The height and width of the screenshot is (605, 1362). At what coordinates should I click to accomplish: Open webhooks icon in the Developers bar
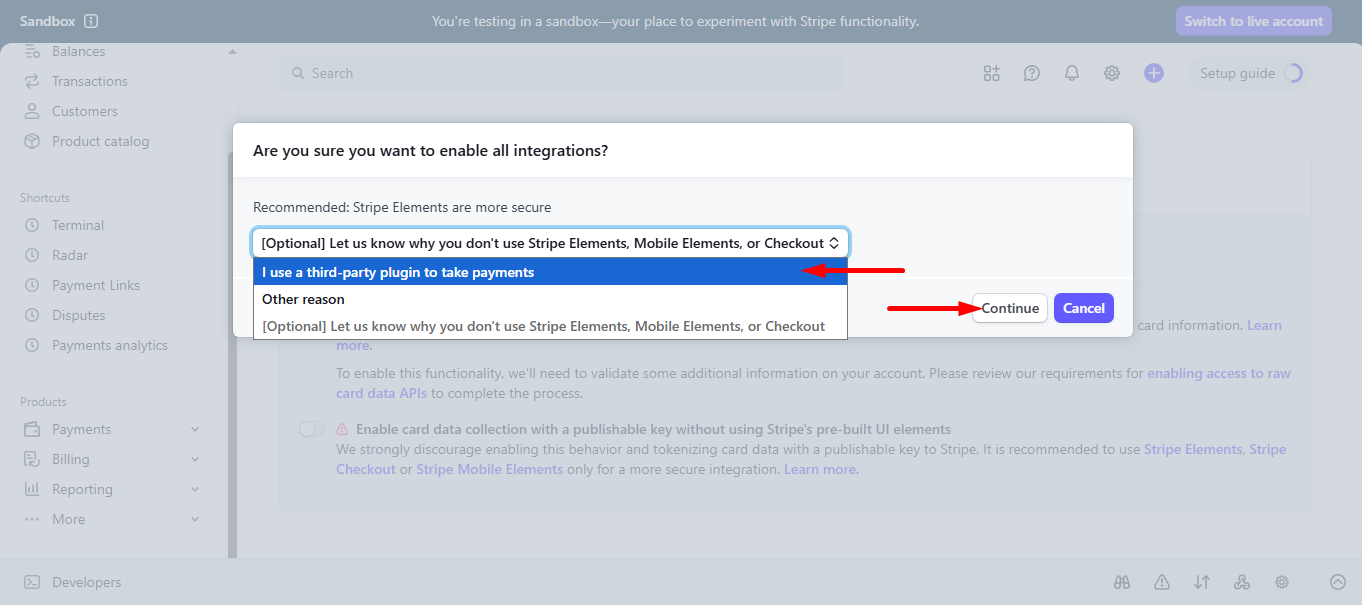1241,581
